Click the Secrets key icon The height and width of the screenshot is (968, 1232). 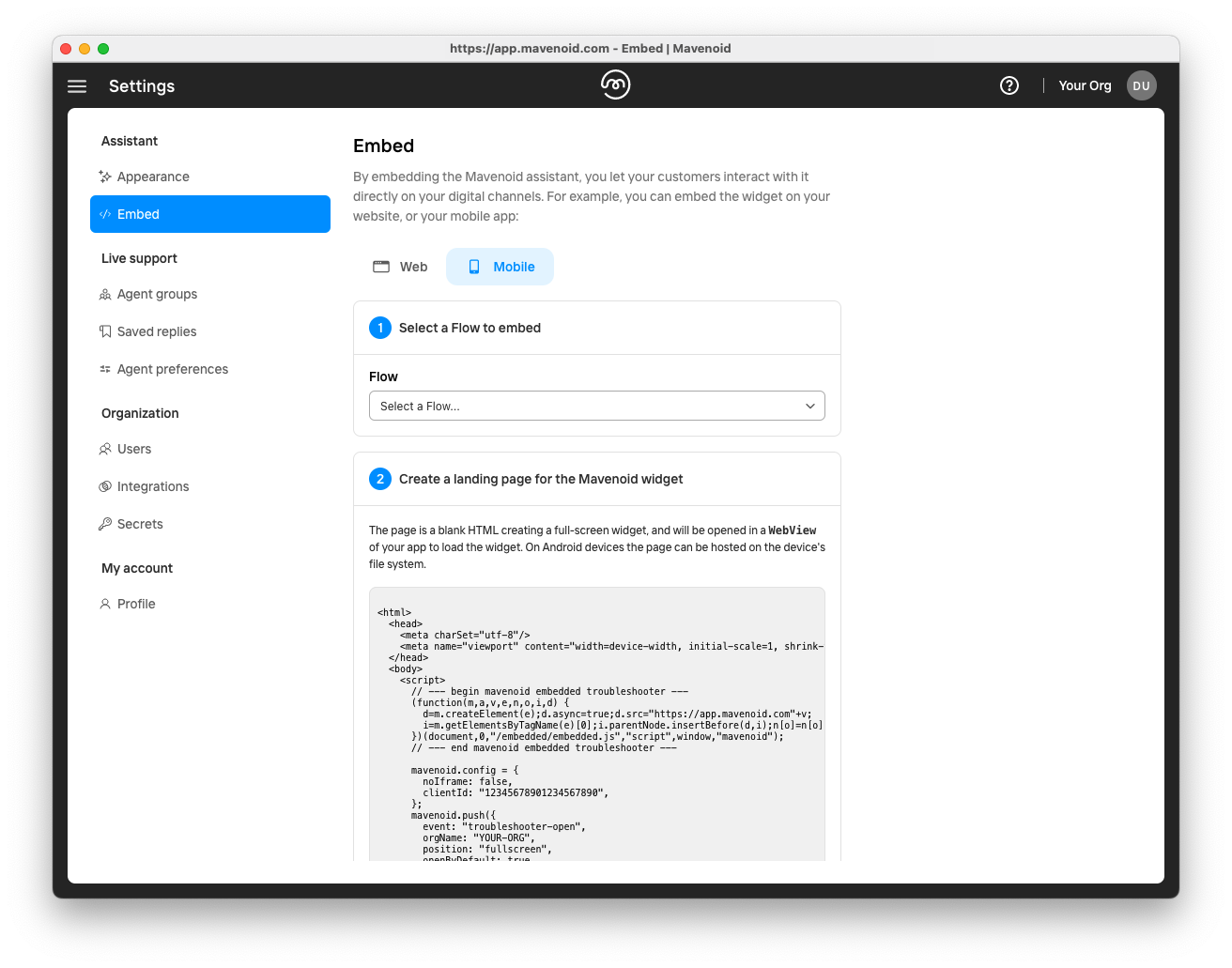tap(105, 524)
